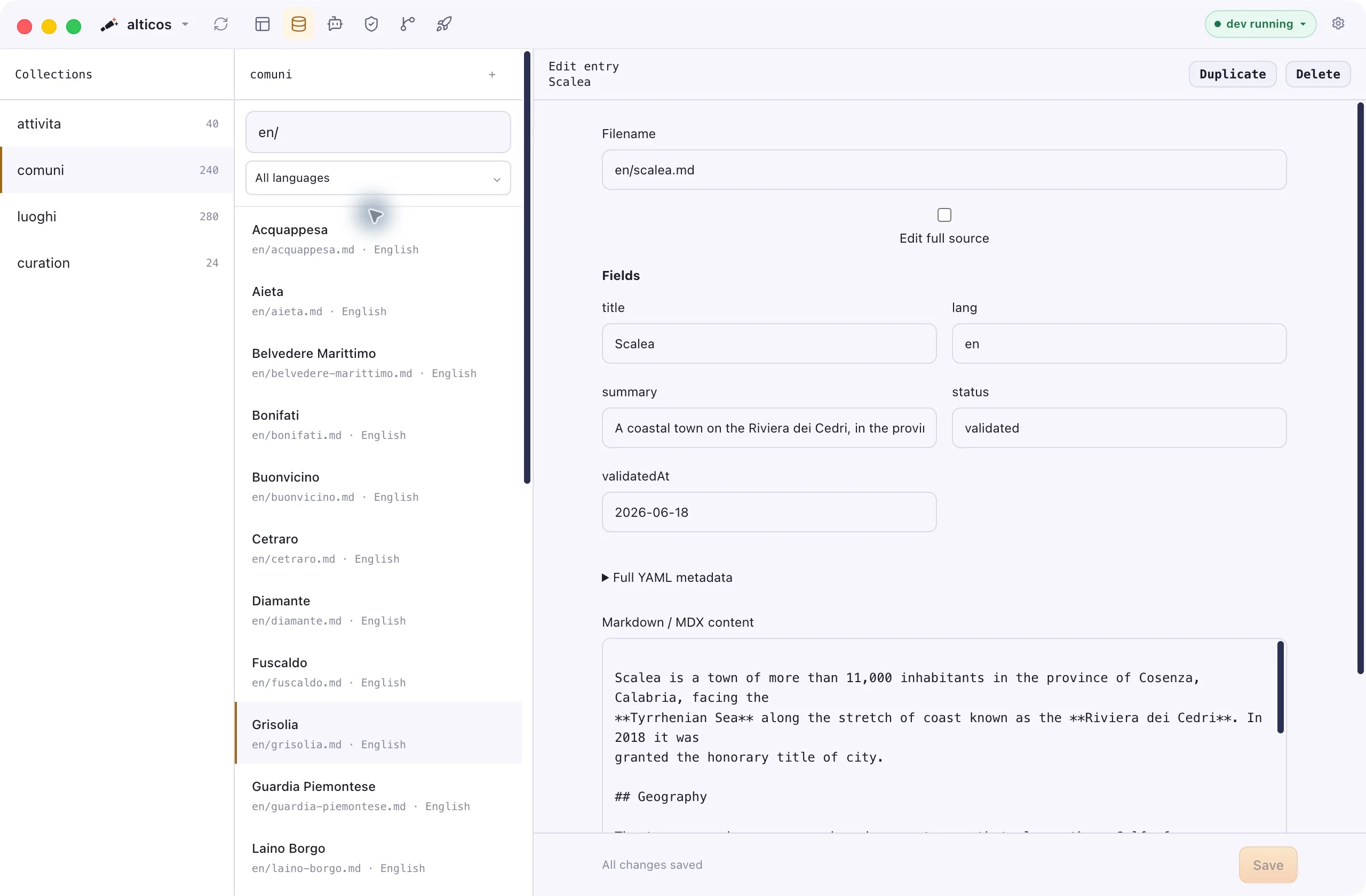Select the comuni collection
The width and height of the screenshot is (1366, 896).
point(117,170)
